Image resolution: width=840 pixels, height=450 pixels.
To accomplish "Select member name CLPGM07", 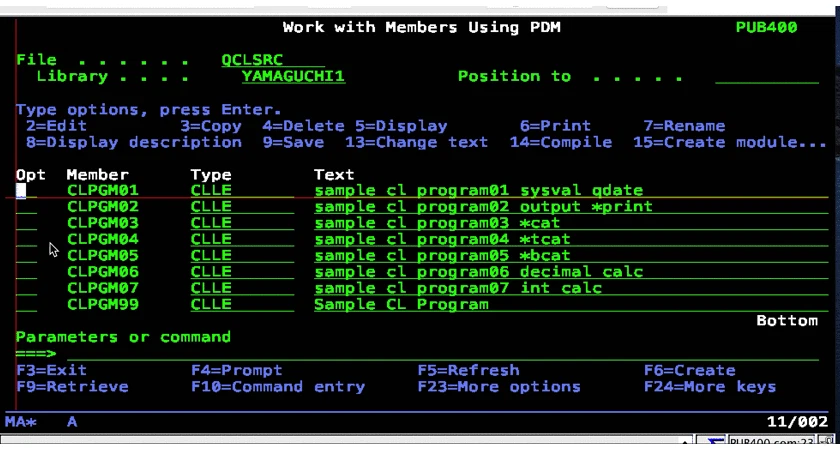I will 103,288.
